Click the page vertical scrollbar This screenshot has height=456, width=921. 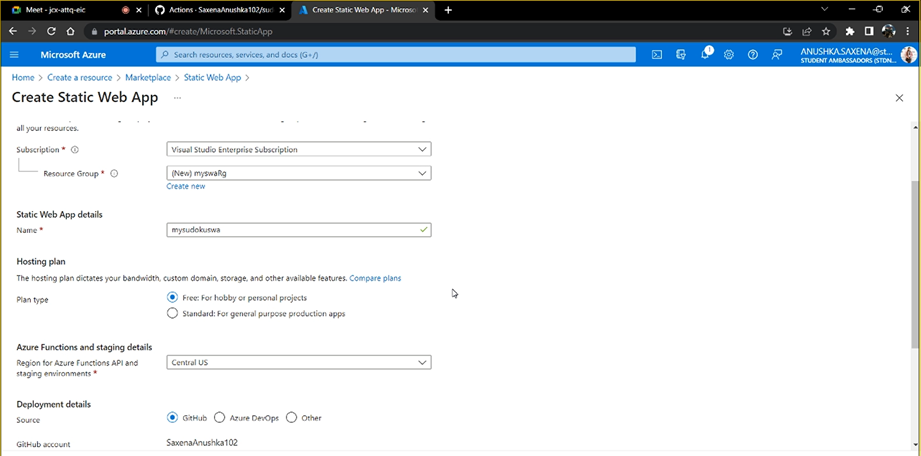click(915, 264)
